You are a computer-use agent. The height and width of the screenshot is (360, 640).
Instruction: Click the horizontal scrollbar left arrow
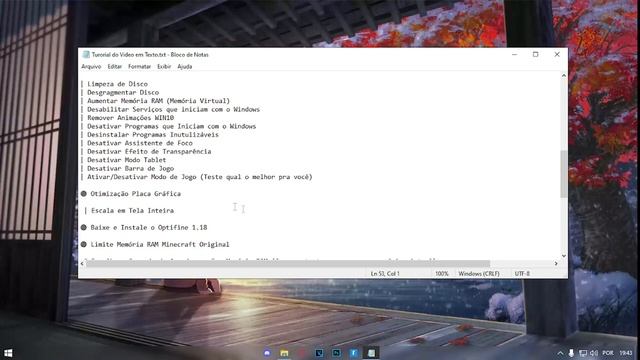[82, 264]
